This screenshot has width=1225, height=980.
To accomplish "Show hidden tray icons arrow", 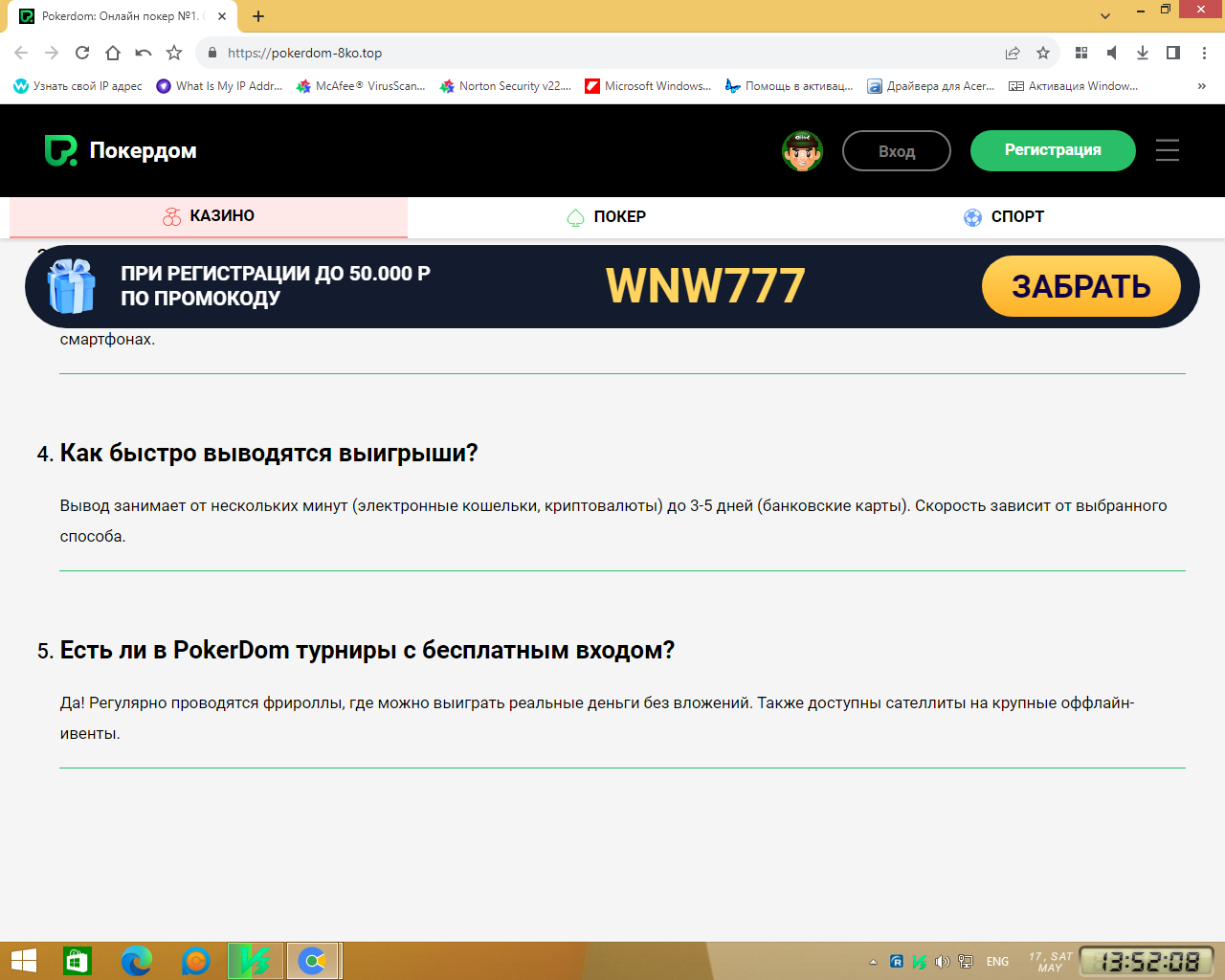I will click(873, 962).
